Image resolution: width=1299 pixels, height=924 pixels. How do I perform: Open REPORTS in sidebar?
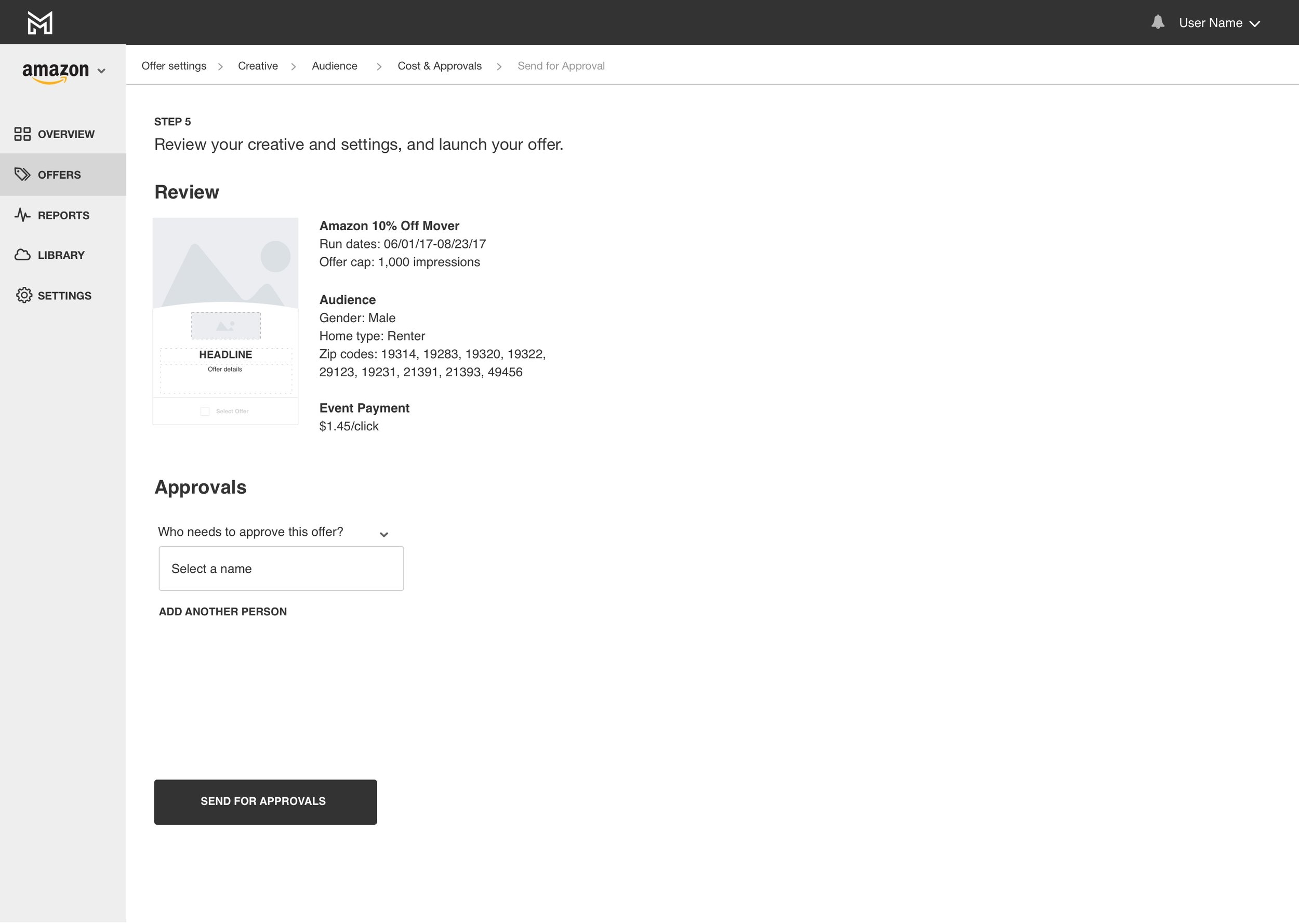63,216
